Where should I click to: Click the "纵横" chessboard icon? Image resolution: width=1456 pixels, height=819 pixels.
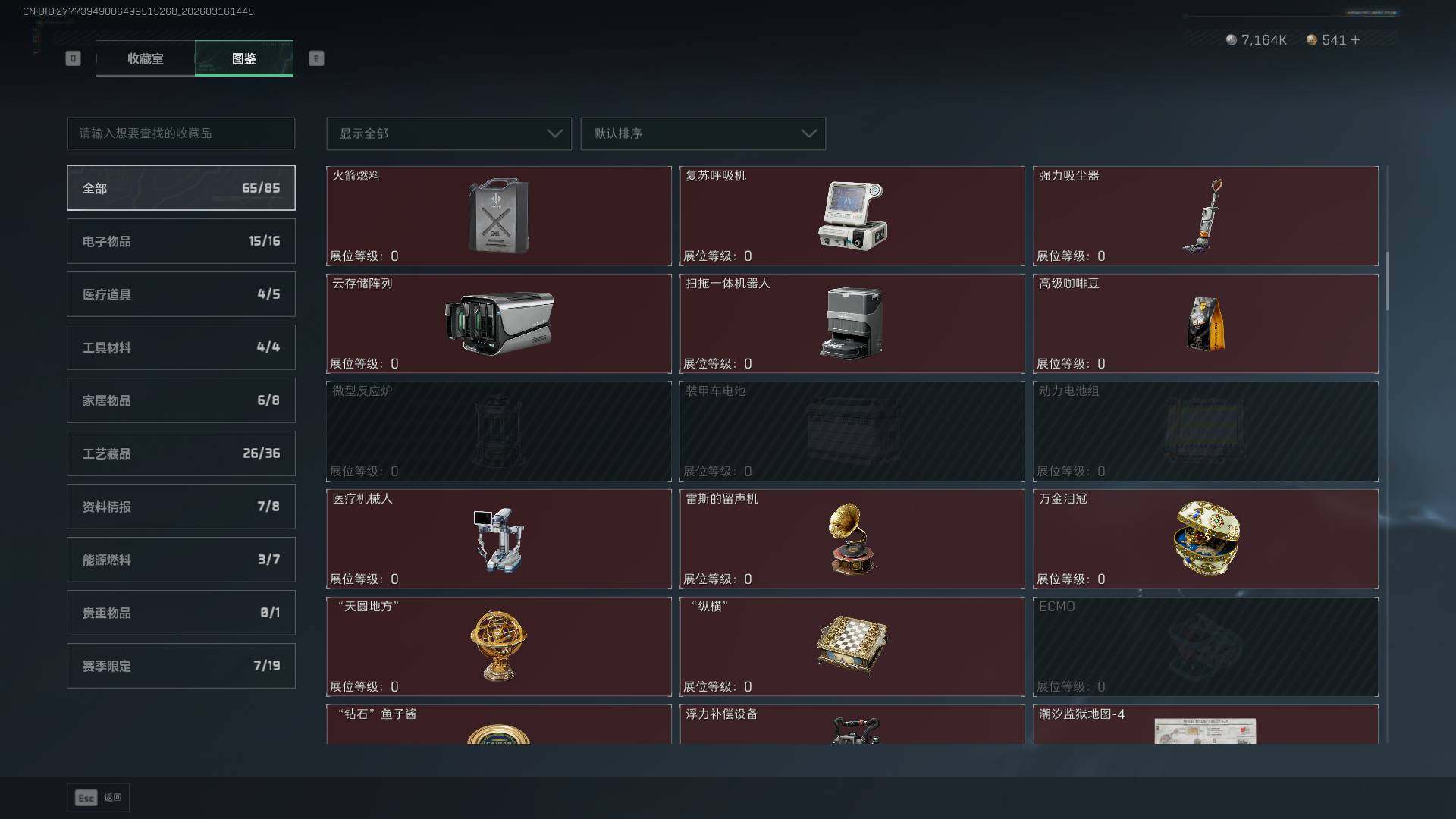coord(852,642)
